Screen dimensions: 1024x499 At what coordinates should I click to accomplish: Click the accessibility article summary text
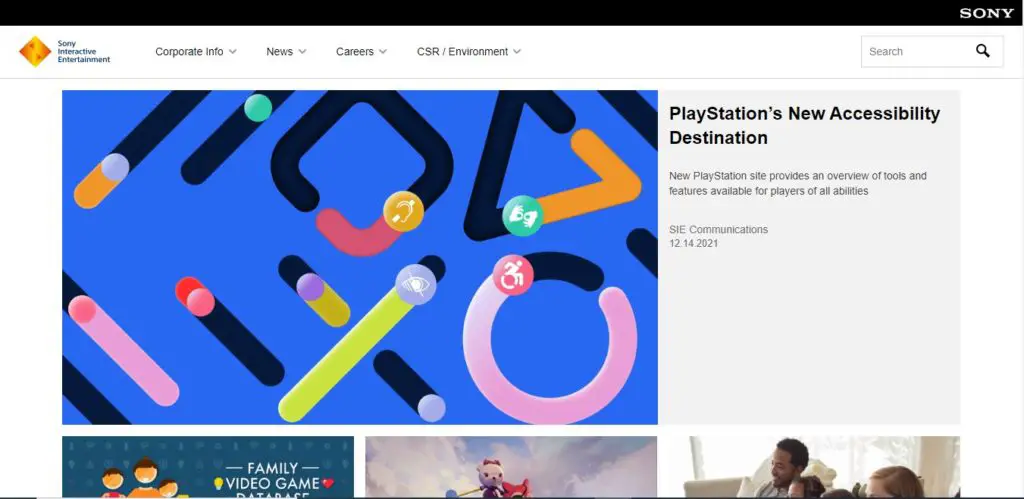[797, 184]
